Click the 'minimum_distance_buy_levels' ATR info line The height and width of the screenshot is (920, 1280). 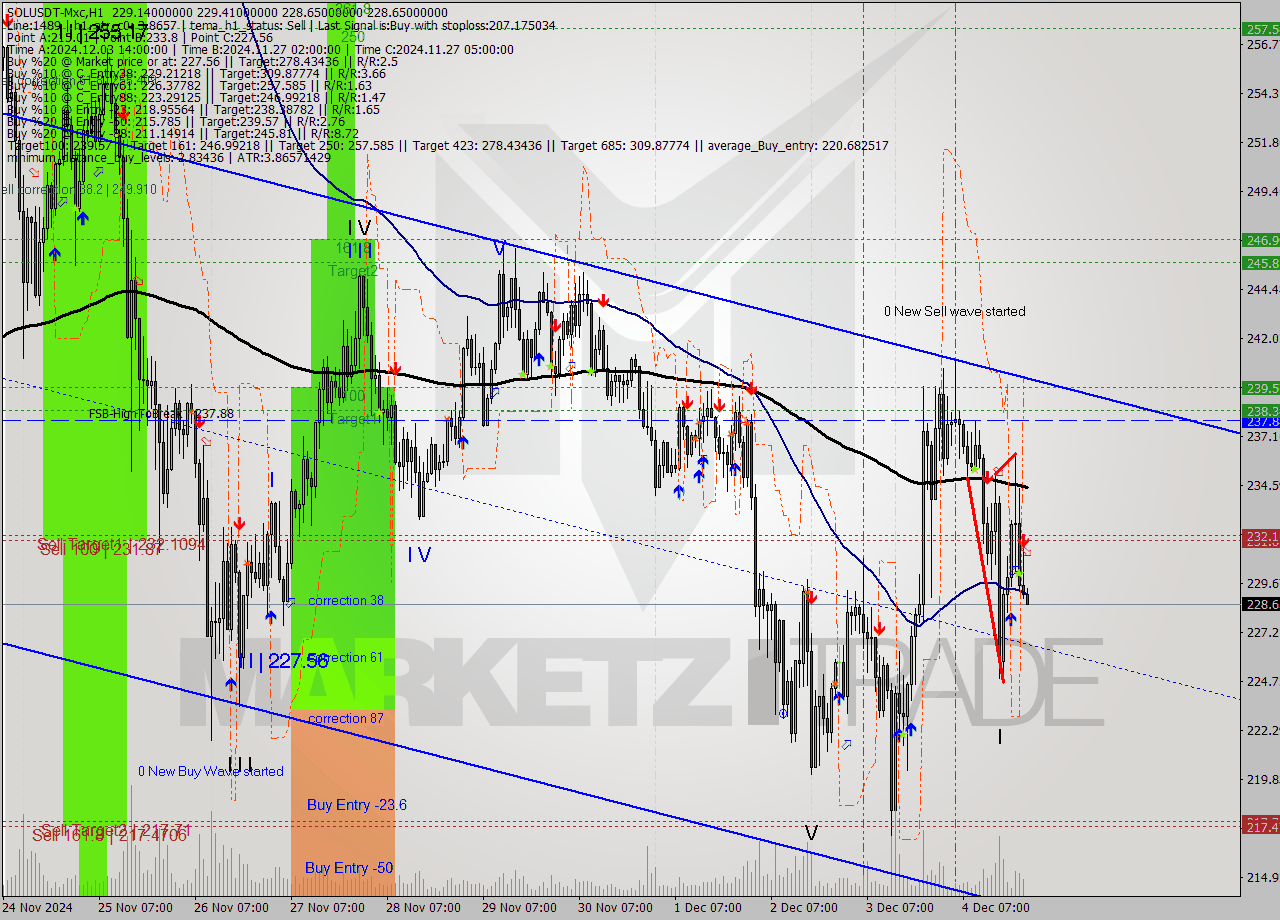click(168, 158)
